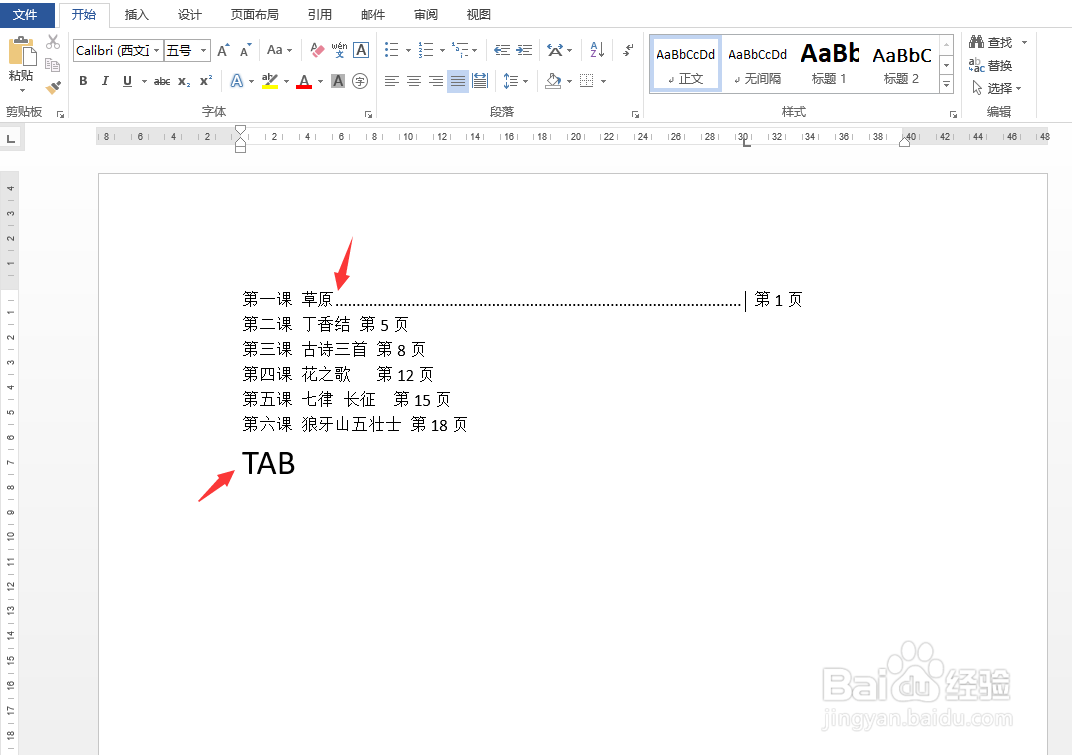Toggle justify alignment
1072x755 pixels.
(x=458, y=81)
